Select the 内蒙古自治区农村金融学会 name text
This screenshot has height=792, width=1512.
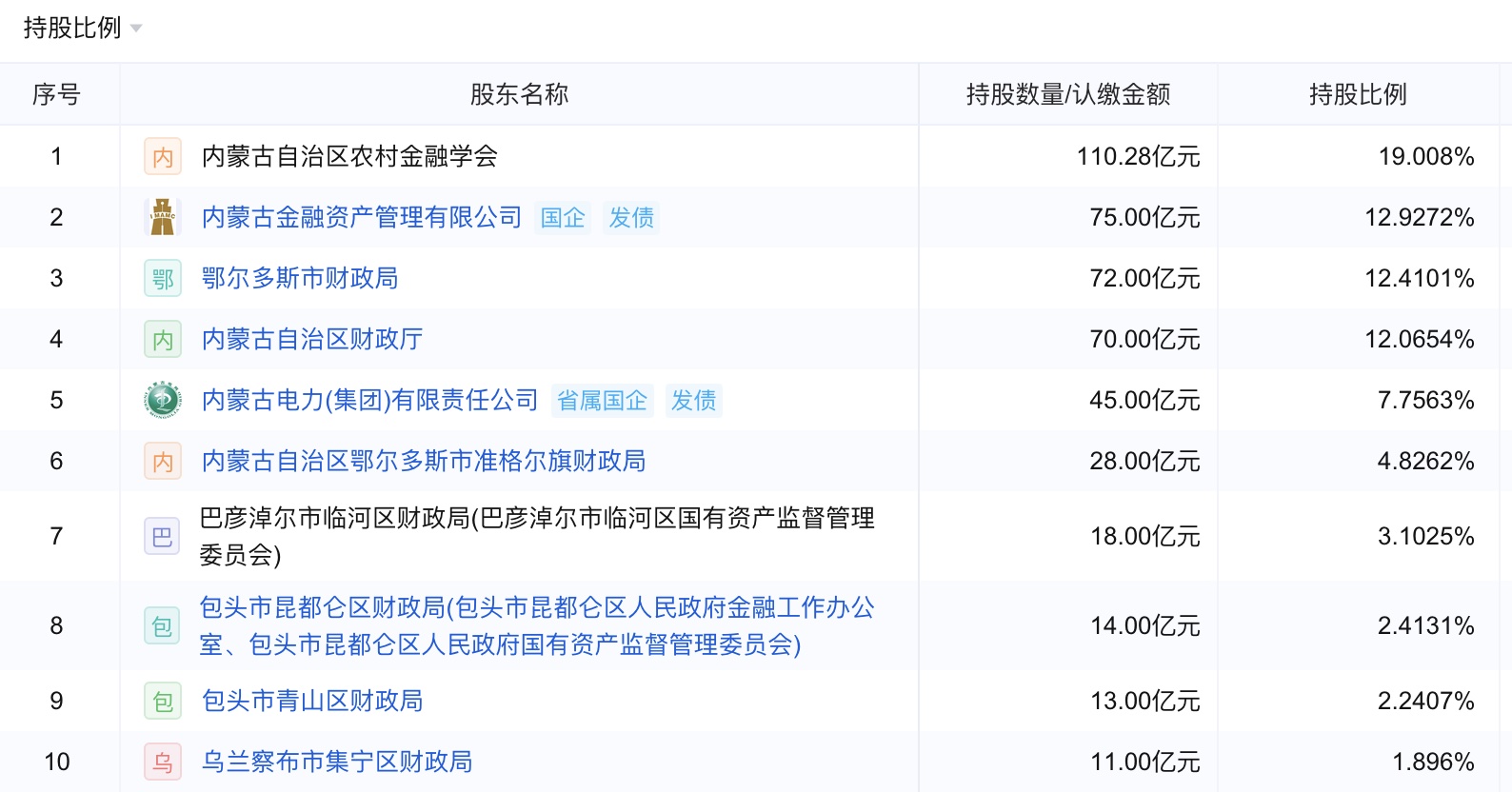(x=349, y=156)
